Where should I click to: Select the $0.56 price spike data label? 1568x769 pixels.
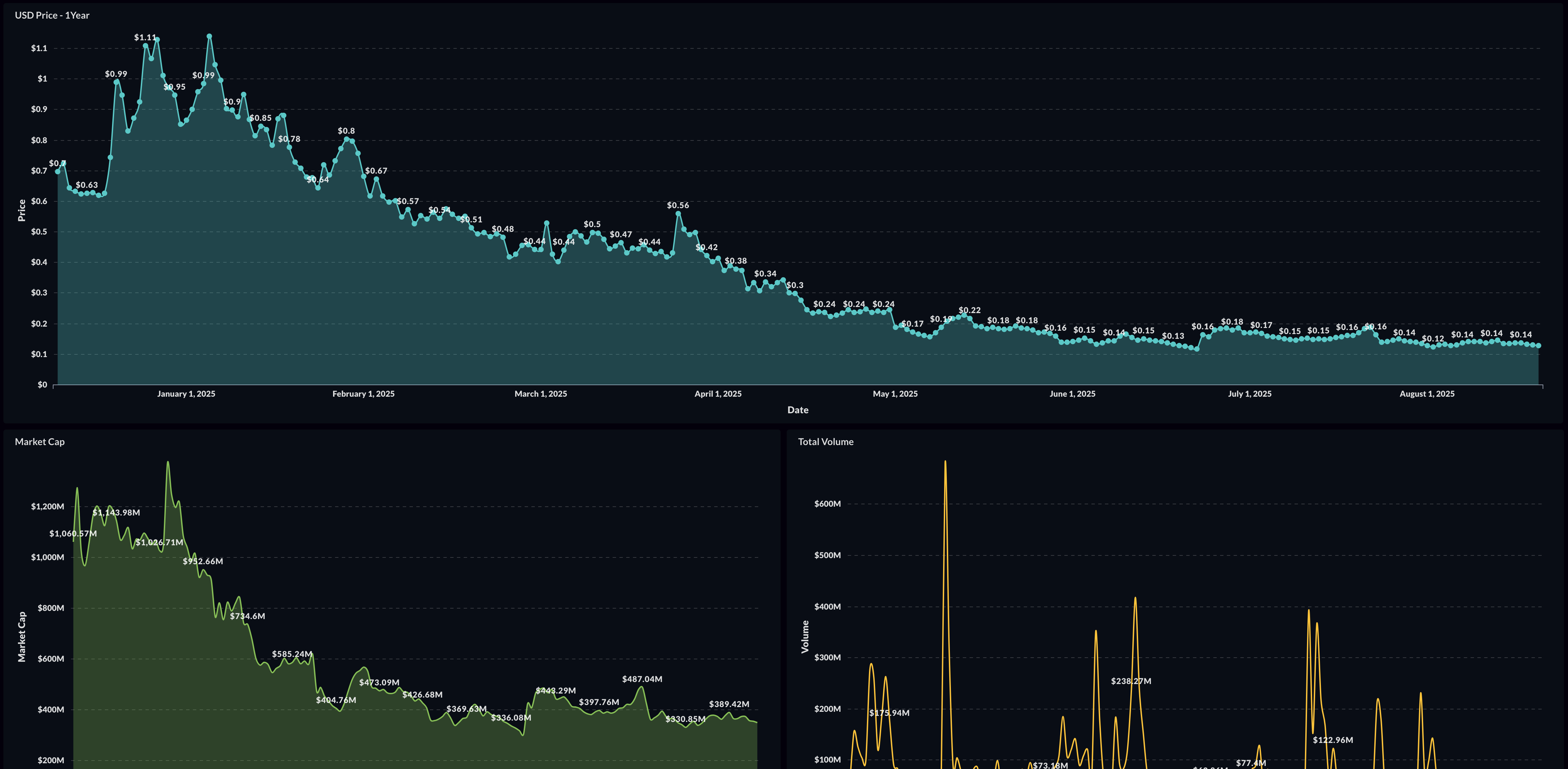click(677, 206)
